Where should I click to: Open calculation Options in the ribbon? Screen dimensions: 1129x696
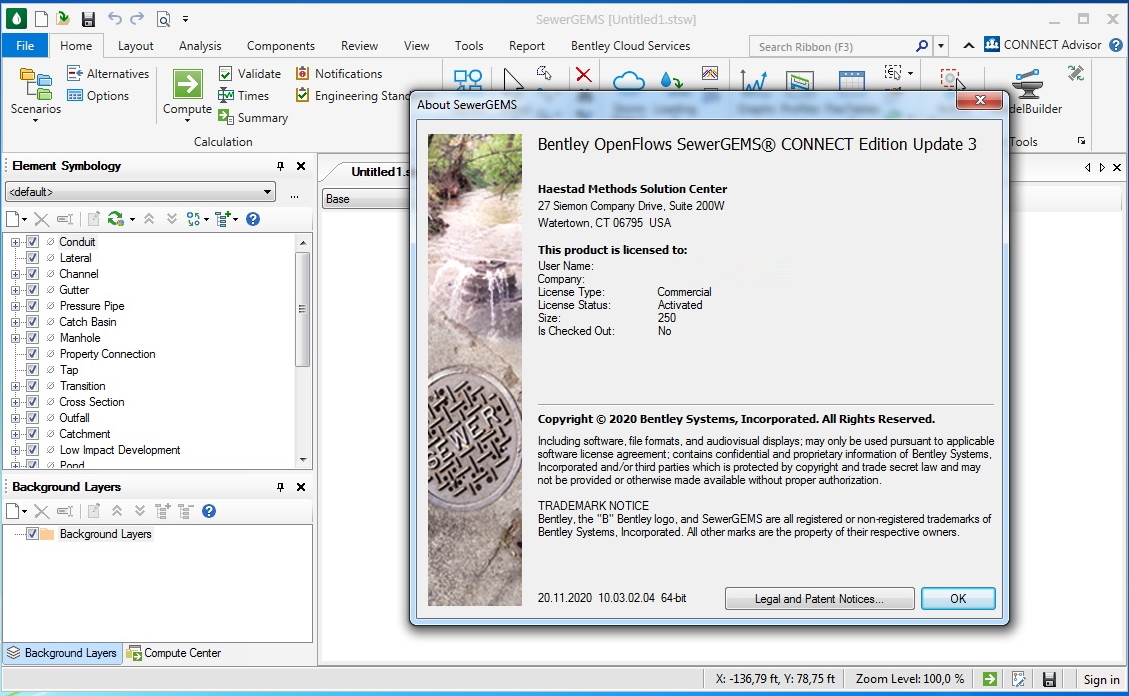pos(97,95)
